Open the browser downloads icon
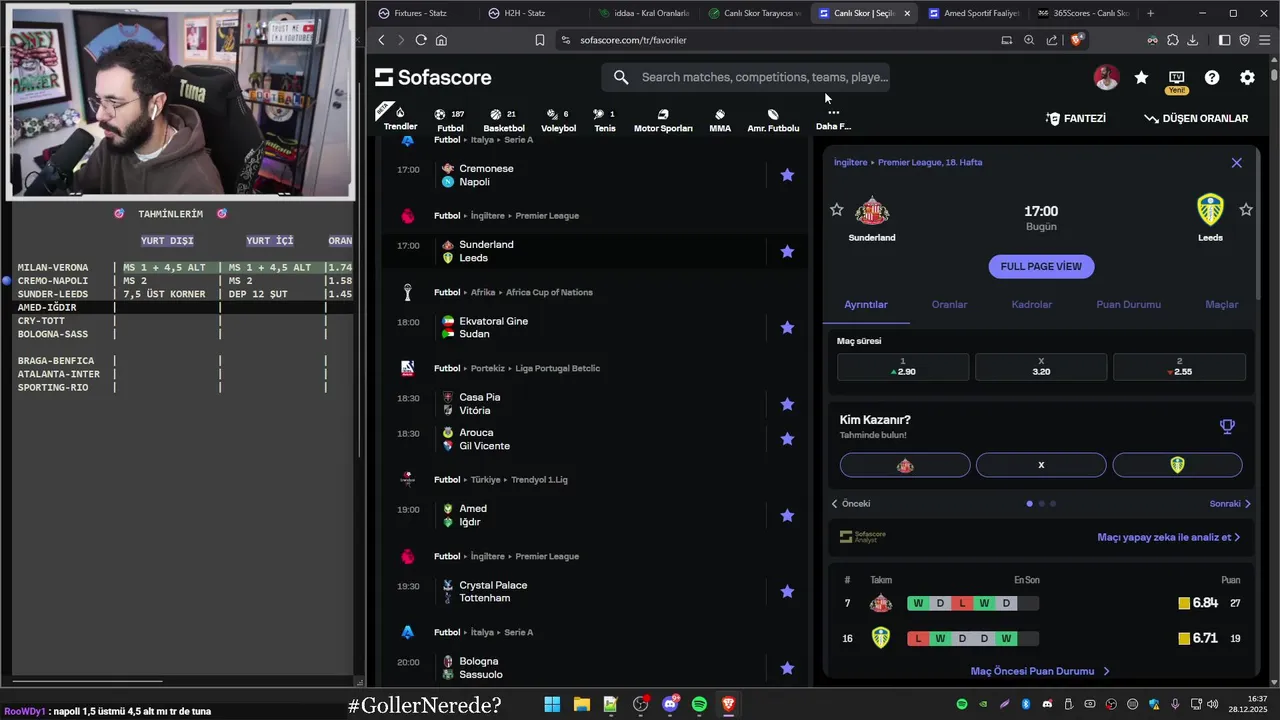 pos(1192,40)
